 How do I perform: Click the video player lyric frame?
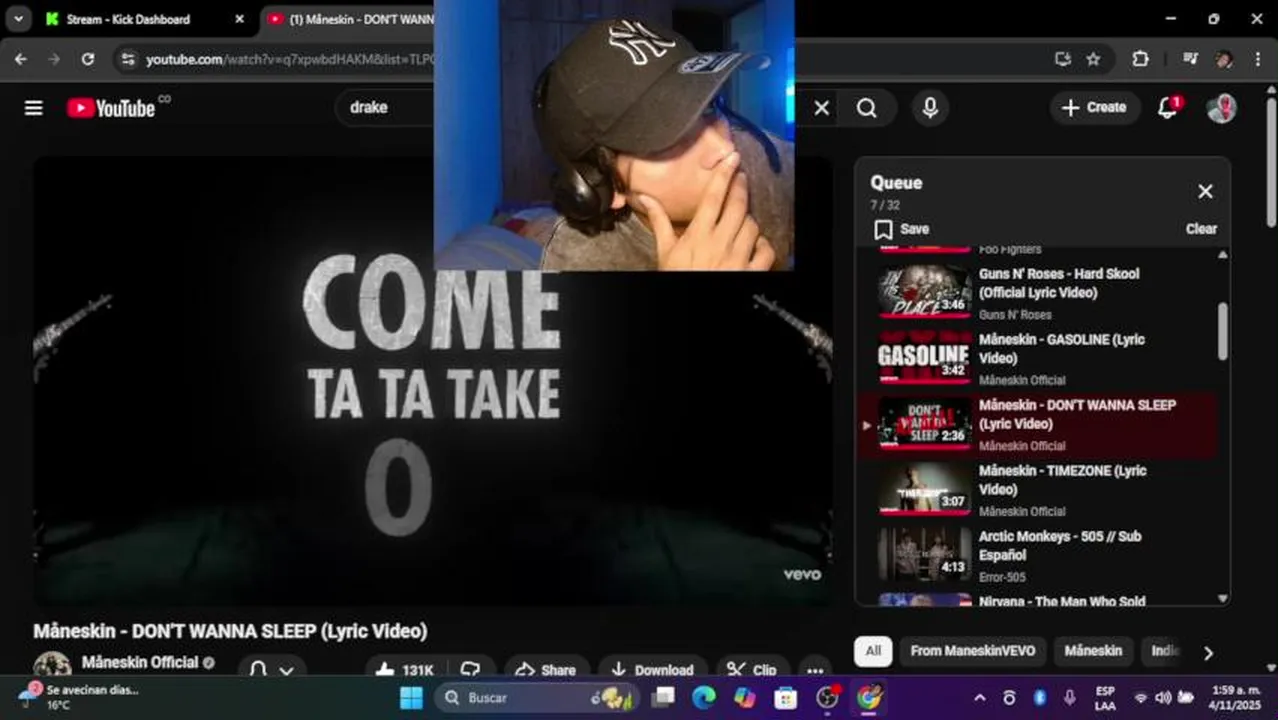click(433, 380)
